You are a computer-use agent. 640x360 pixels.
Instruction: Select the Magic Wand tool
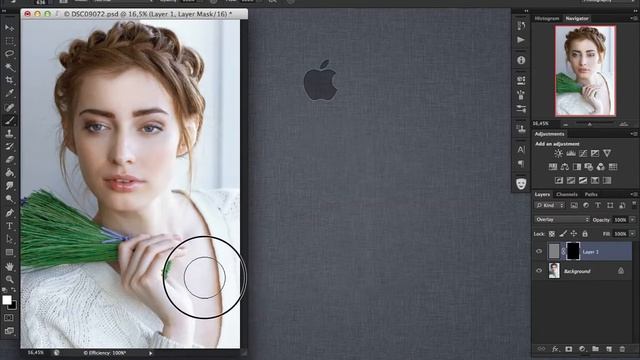click(x=9, y=67)
